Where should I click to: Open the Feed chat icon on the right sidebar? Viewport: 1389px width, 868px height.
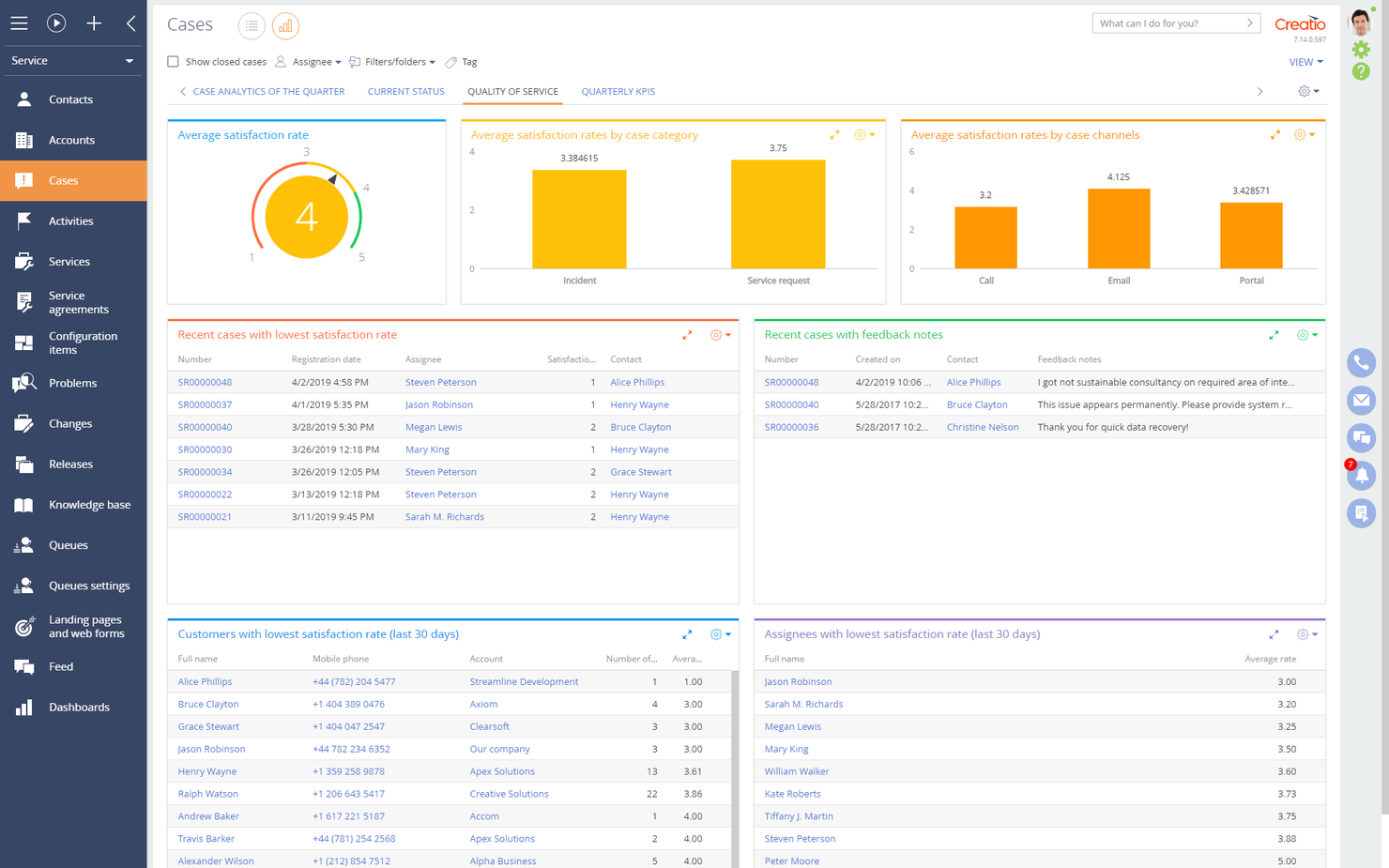tap(1361, 437)
